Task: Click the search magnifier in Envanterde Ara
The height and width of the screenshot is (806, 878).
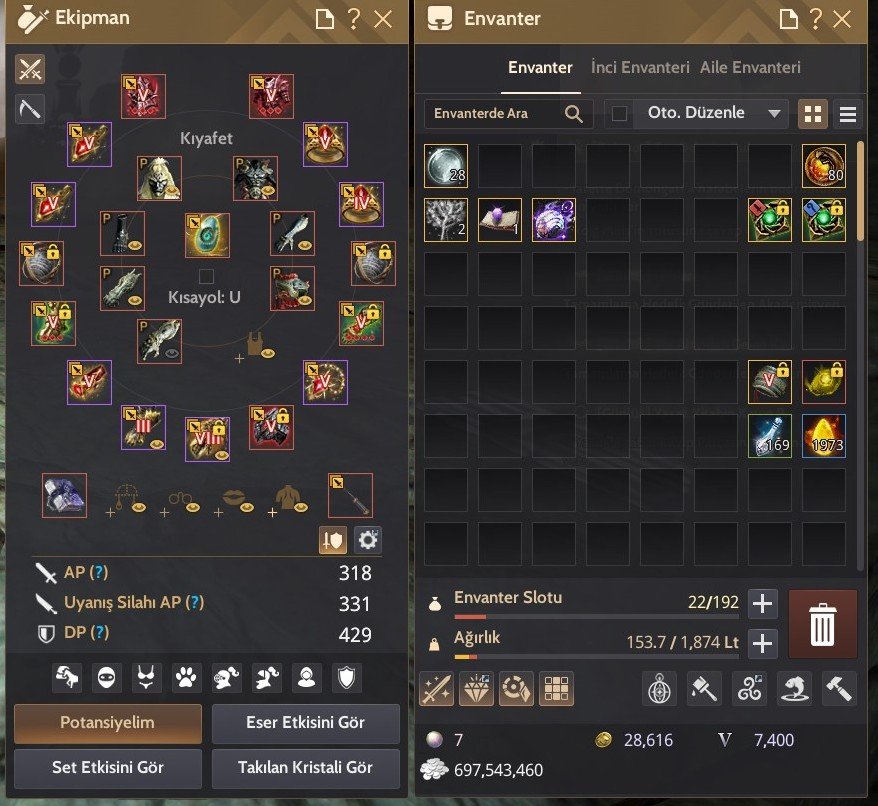Action: click(x=573, y=114)
